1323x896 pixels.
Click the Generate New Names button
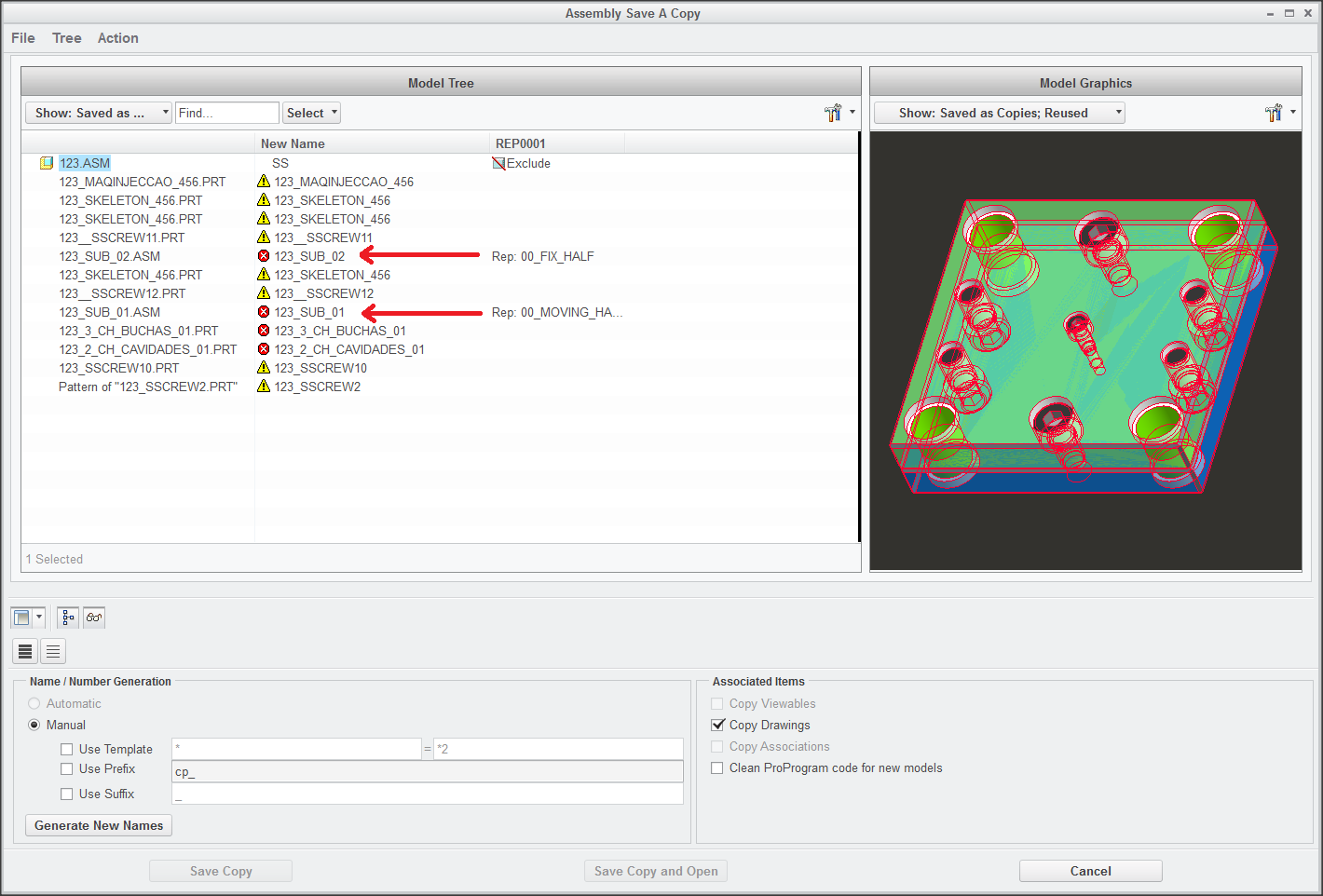99,825
